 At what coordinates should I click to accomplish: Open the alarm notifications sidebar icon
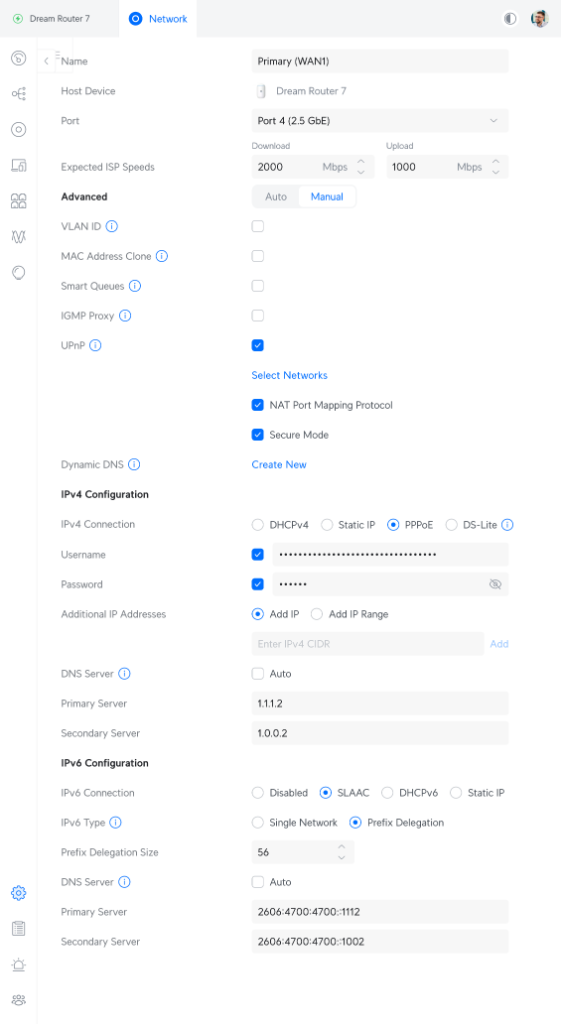point(18,965)
